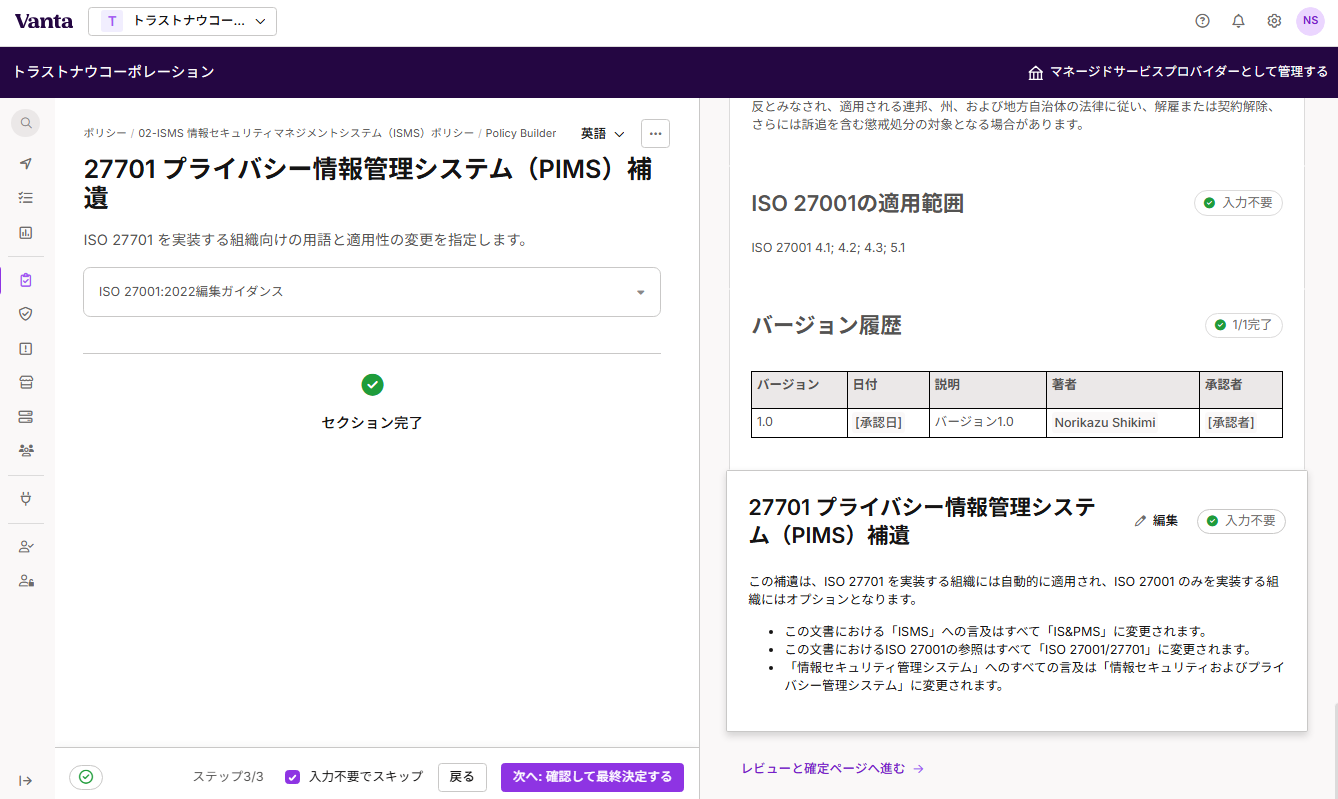Open the search icon in sidebar
1338x799 pixels.
click(x=27, y=123)
